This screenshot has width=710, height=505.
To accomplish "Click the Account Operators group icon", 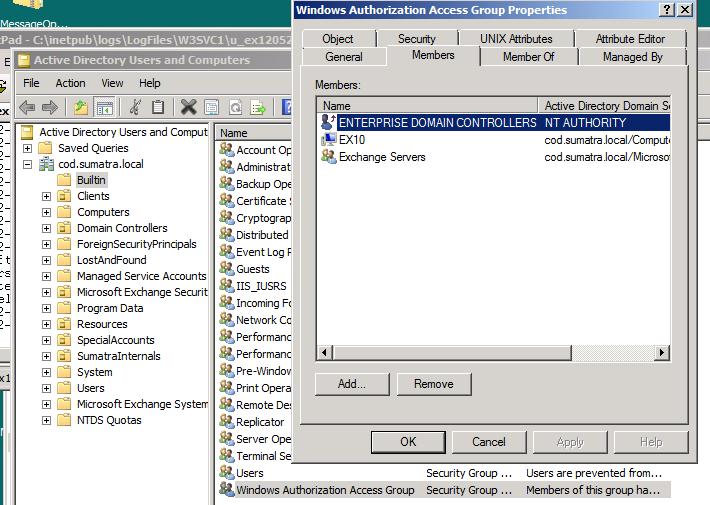I will (x=226, y=149).
